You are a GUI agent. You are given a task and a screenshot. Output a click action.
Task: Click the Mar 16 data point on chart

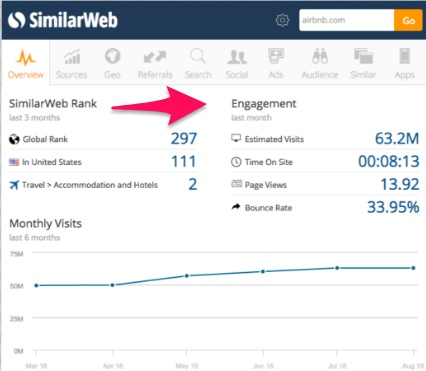click(36, 286)
